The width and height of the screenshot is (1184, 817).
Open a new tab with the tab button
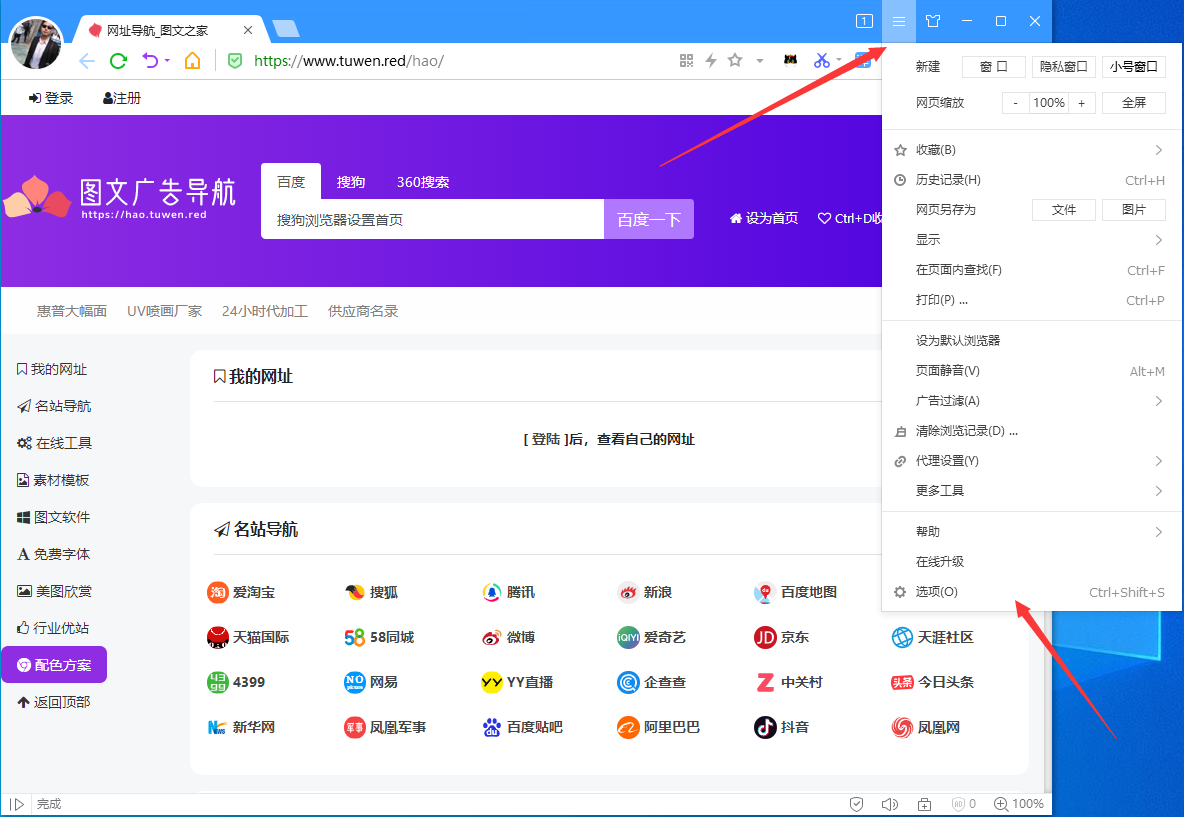pyautogui.click(x=285, y=29)
